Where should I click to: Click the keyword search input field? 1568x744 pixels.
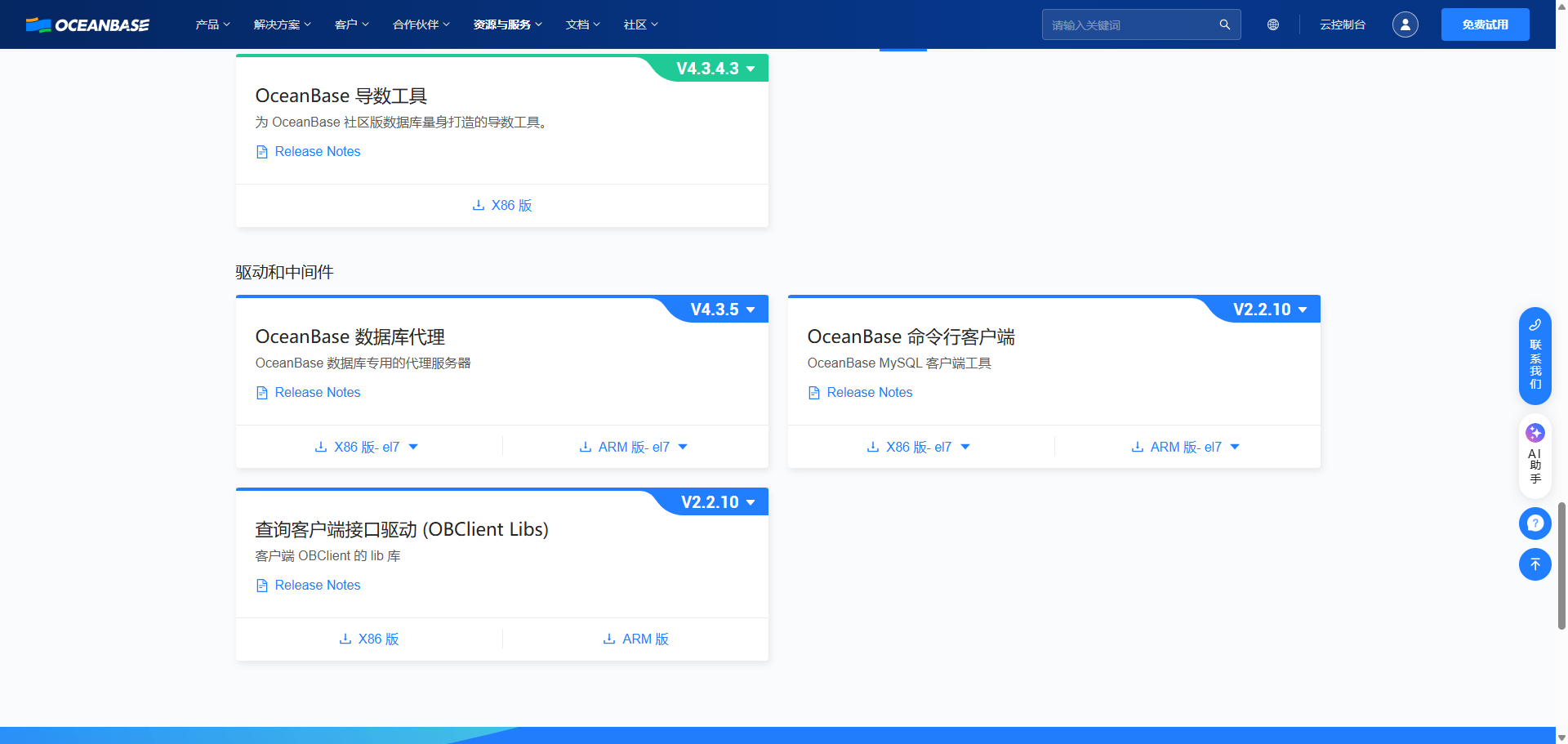point(1129,25)
